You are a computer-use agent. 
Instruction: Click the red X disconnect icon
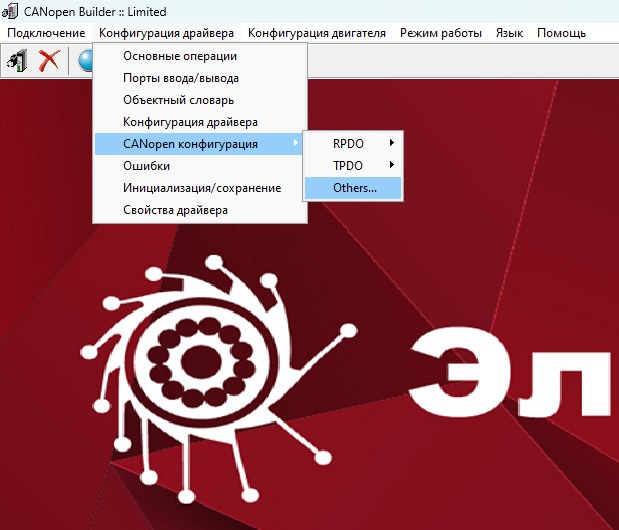(x=49, y=61)
